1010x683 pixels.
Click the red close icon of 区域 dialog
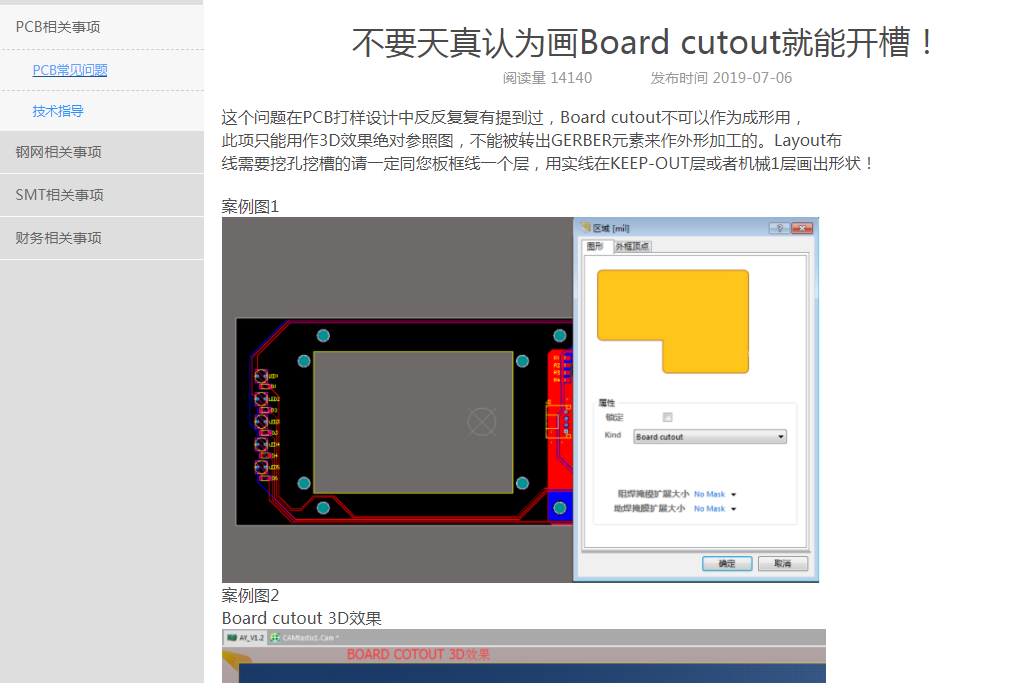tap(801, 228)
